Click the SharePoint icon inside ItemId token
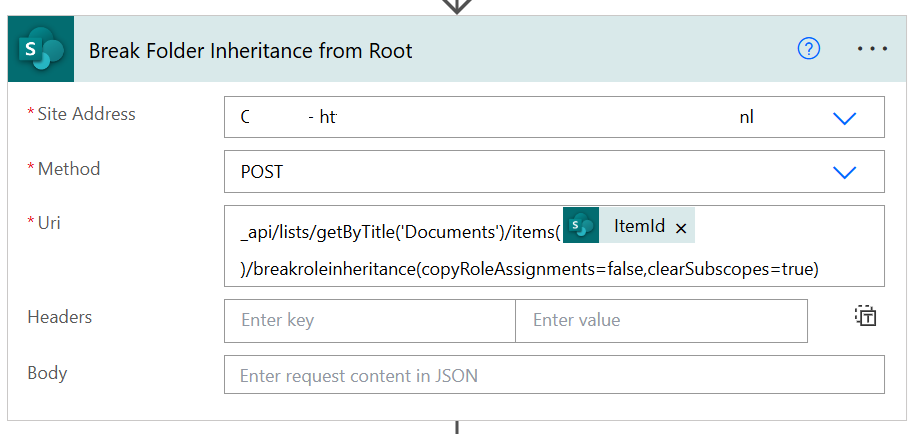The height and width of the screenshot is (434, 921). click(581, 226)
